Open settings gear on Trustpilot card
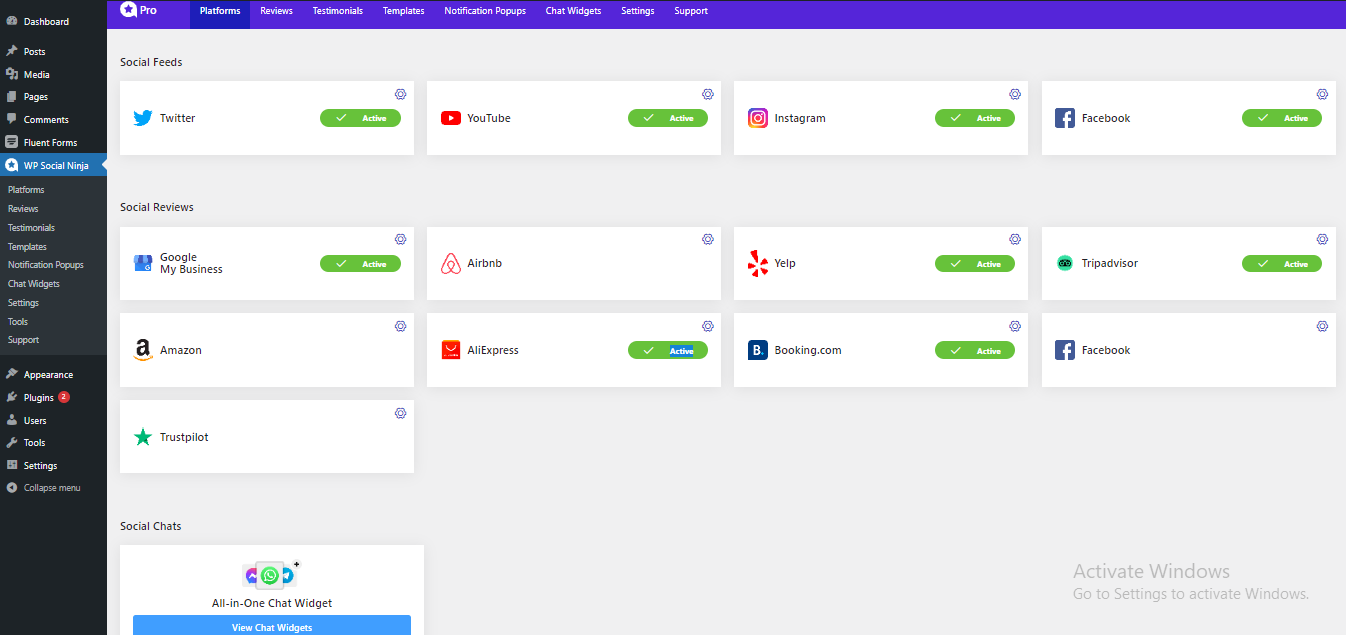Image resolution: width=1346 pixels, height=635 pixels. click(400, 413)
